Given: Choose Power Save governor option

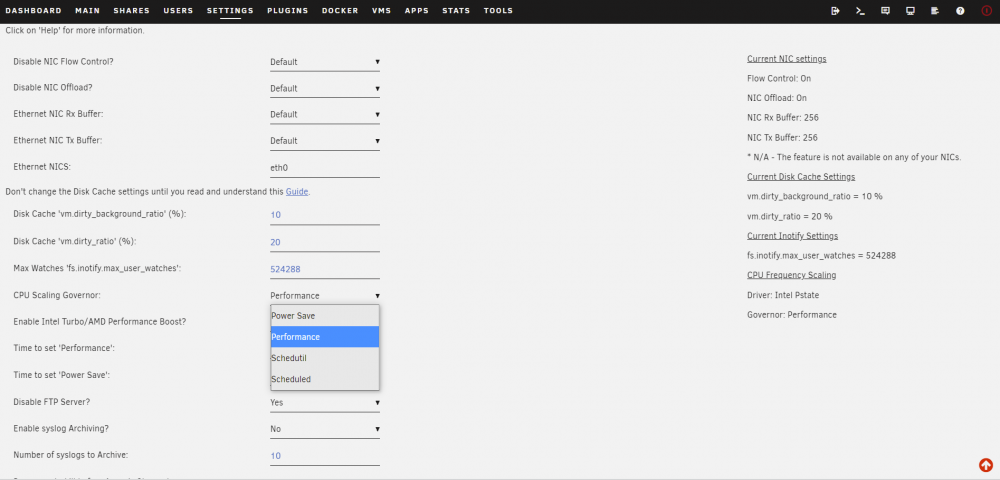Looking at the screenshot, I should point(325,316).
